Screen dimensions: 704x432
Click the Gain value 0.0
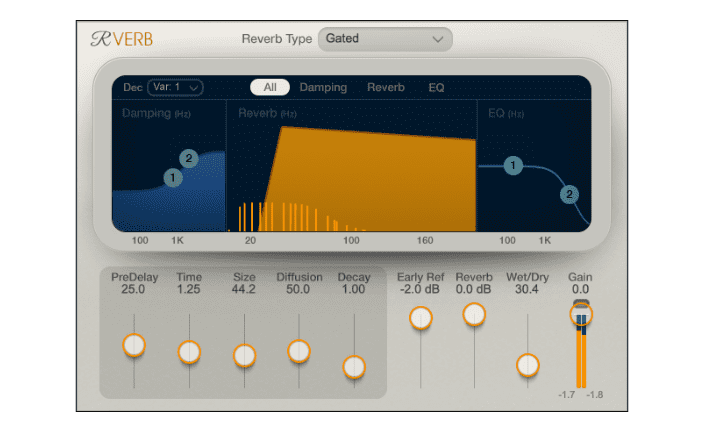click(580, 289)
